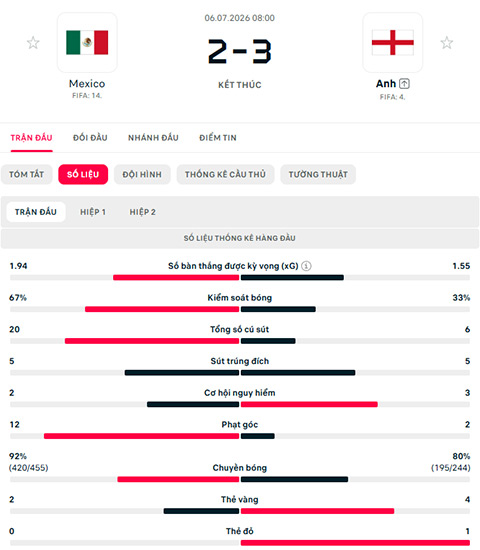Open the England flag team logo
The width and height of the screenshot is (480, 550).
click(393, 42)
